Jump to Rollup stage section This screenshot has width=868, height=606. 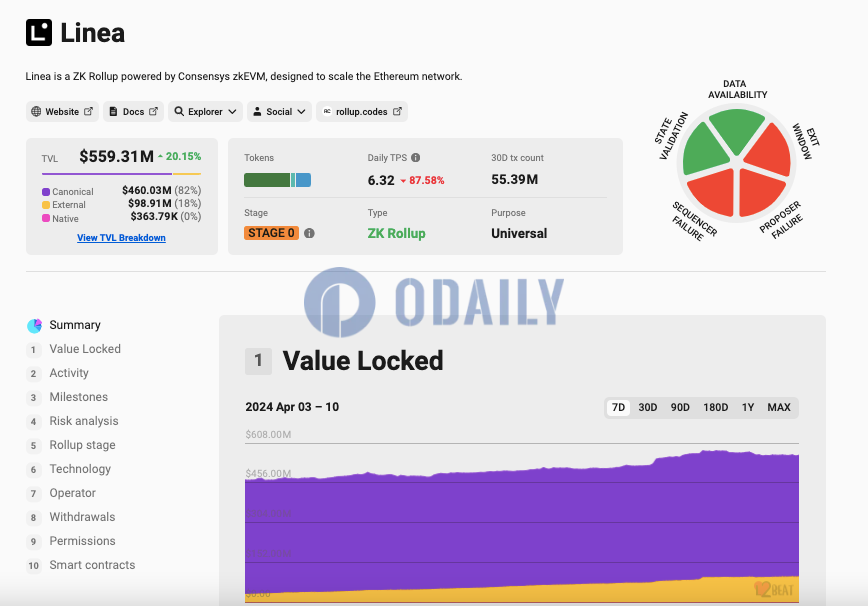pos(82,445)
